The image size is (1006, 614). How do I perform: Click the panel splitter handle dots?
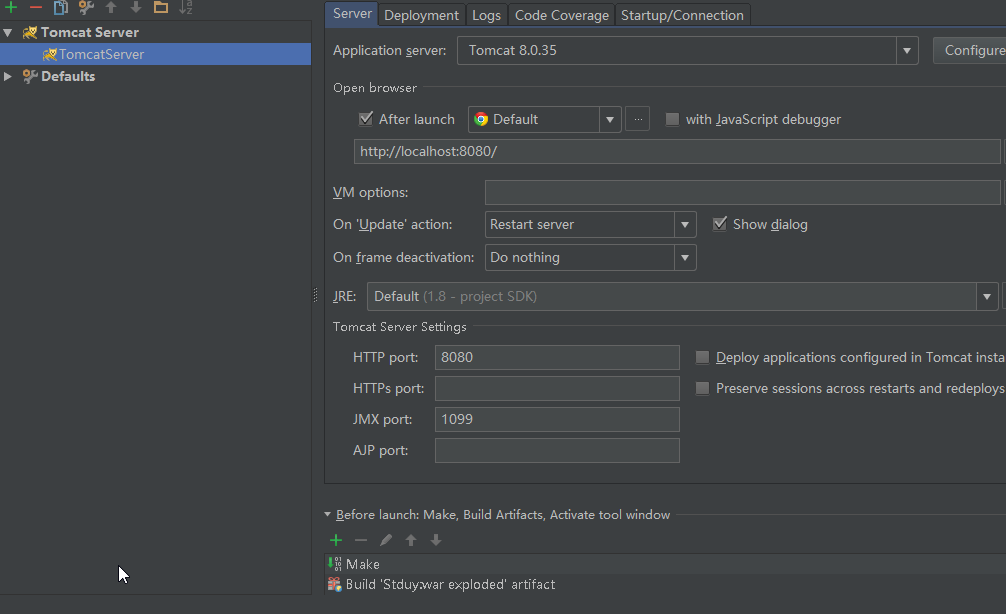click(315, 295)
